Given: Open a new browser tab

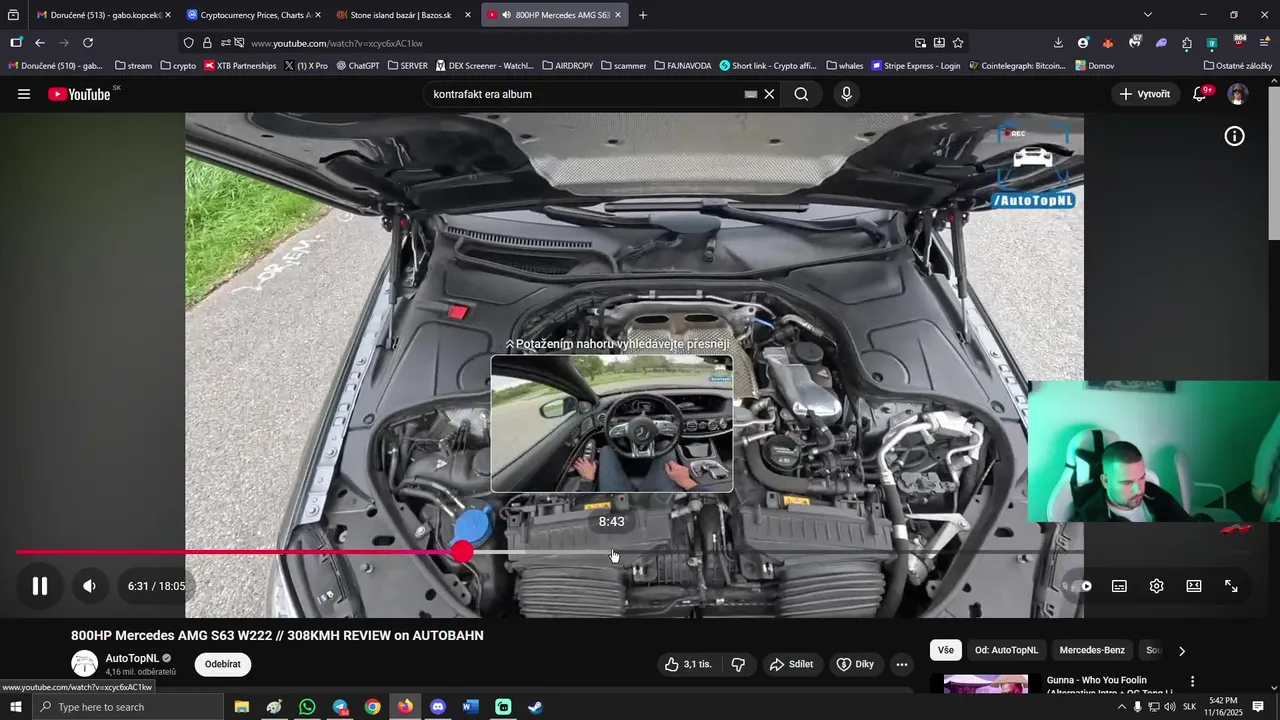Looking at the screenshot, I should point(643,15).
